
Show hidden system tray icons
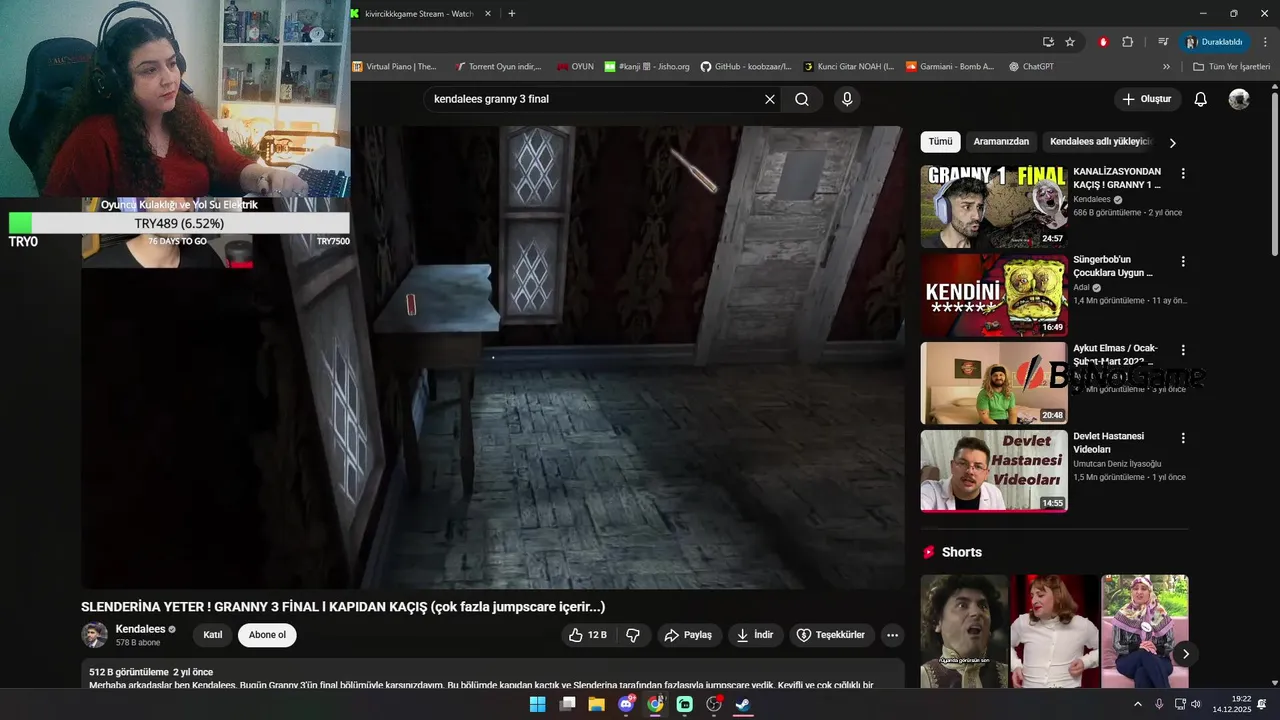coord(1138,704)
